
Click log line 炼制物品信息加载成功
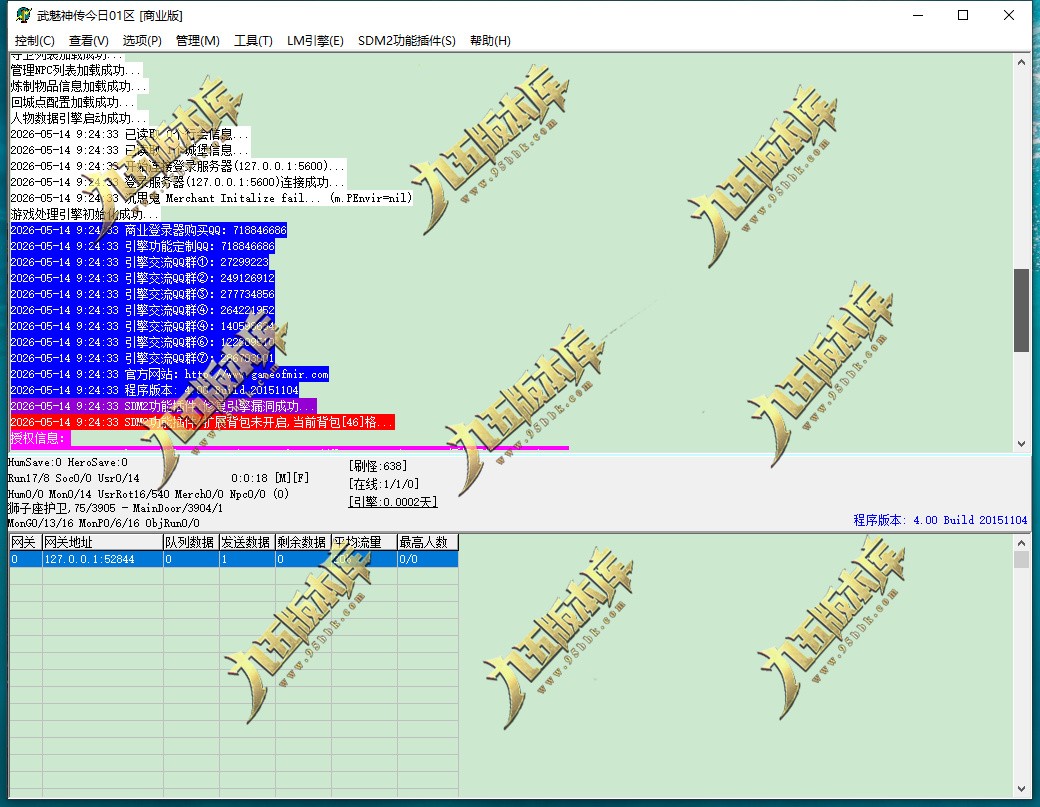pyautogui.click(x=79, y=86)
